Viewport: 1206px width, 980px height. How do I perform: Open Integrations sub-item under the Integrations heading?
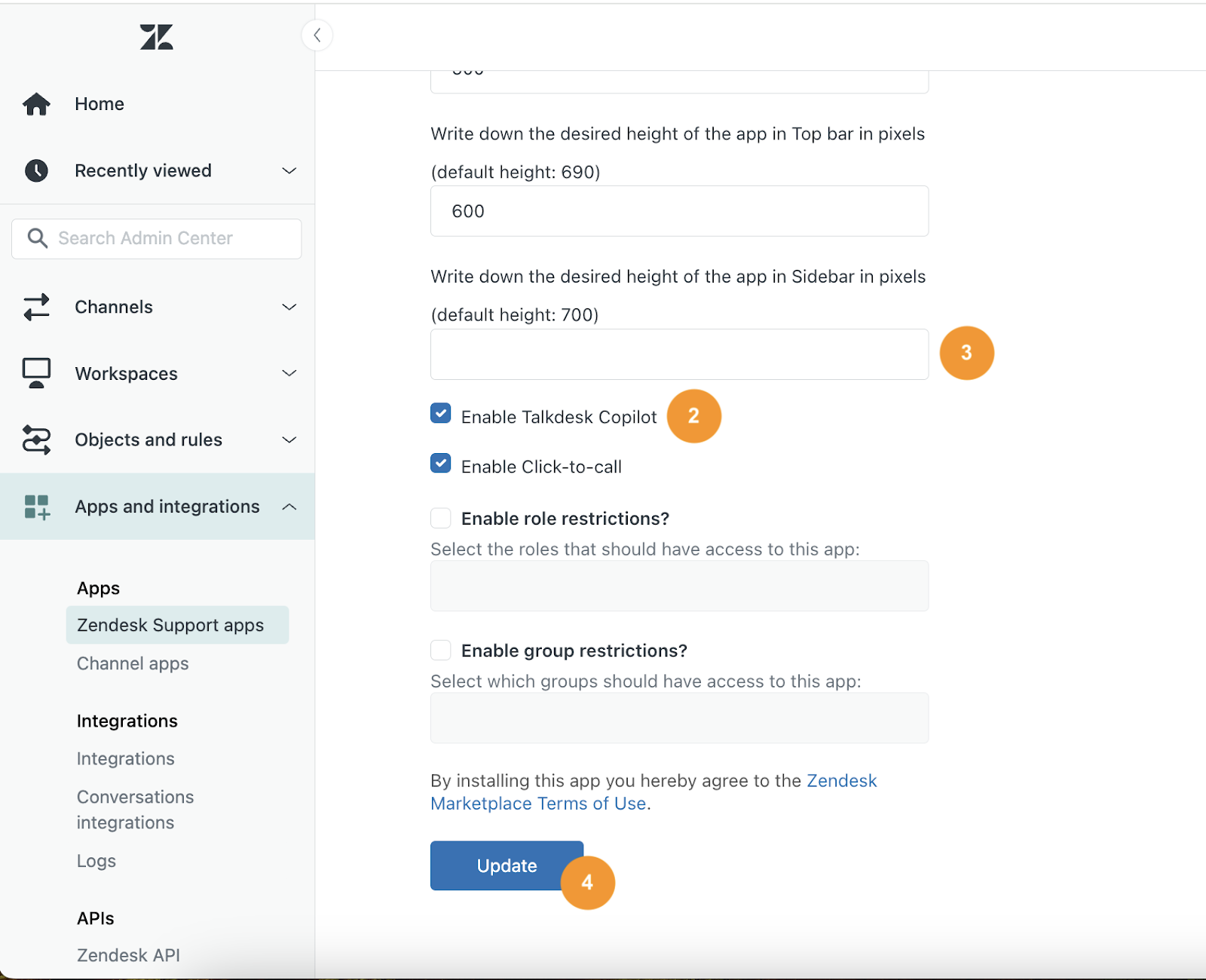[125, 758]
